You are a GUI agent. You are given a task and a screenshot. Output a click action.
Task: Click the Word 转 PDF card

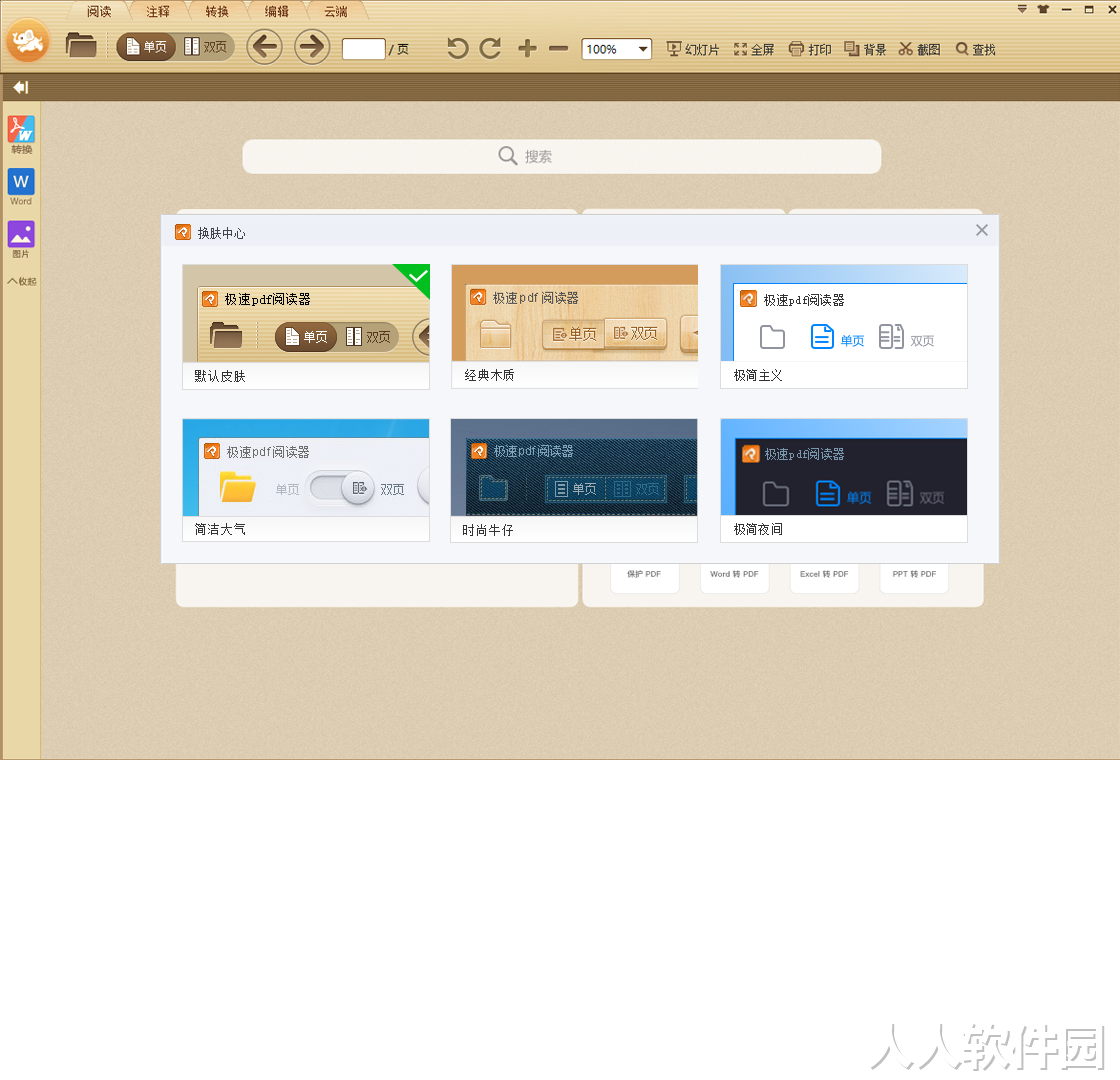(x=734, y=577)
